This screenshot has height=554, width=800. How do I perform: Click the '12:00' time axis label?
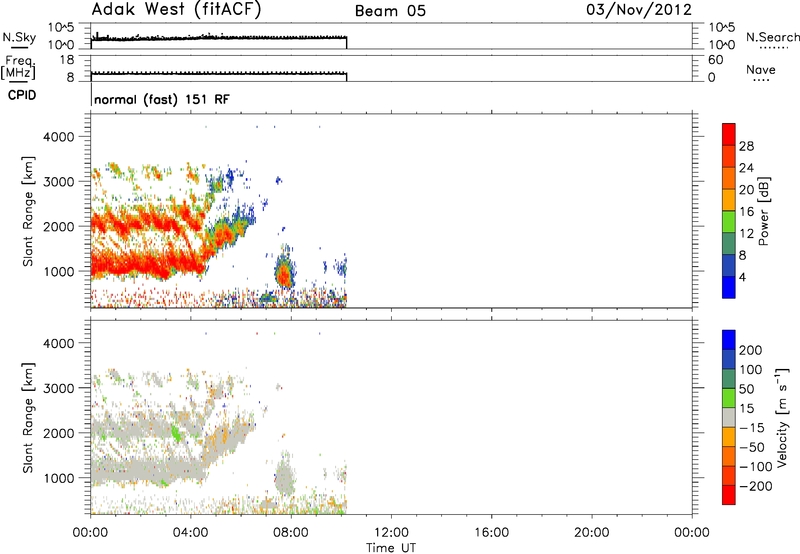[391, 533]
